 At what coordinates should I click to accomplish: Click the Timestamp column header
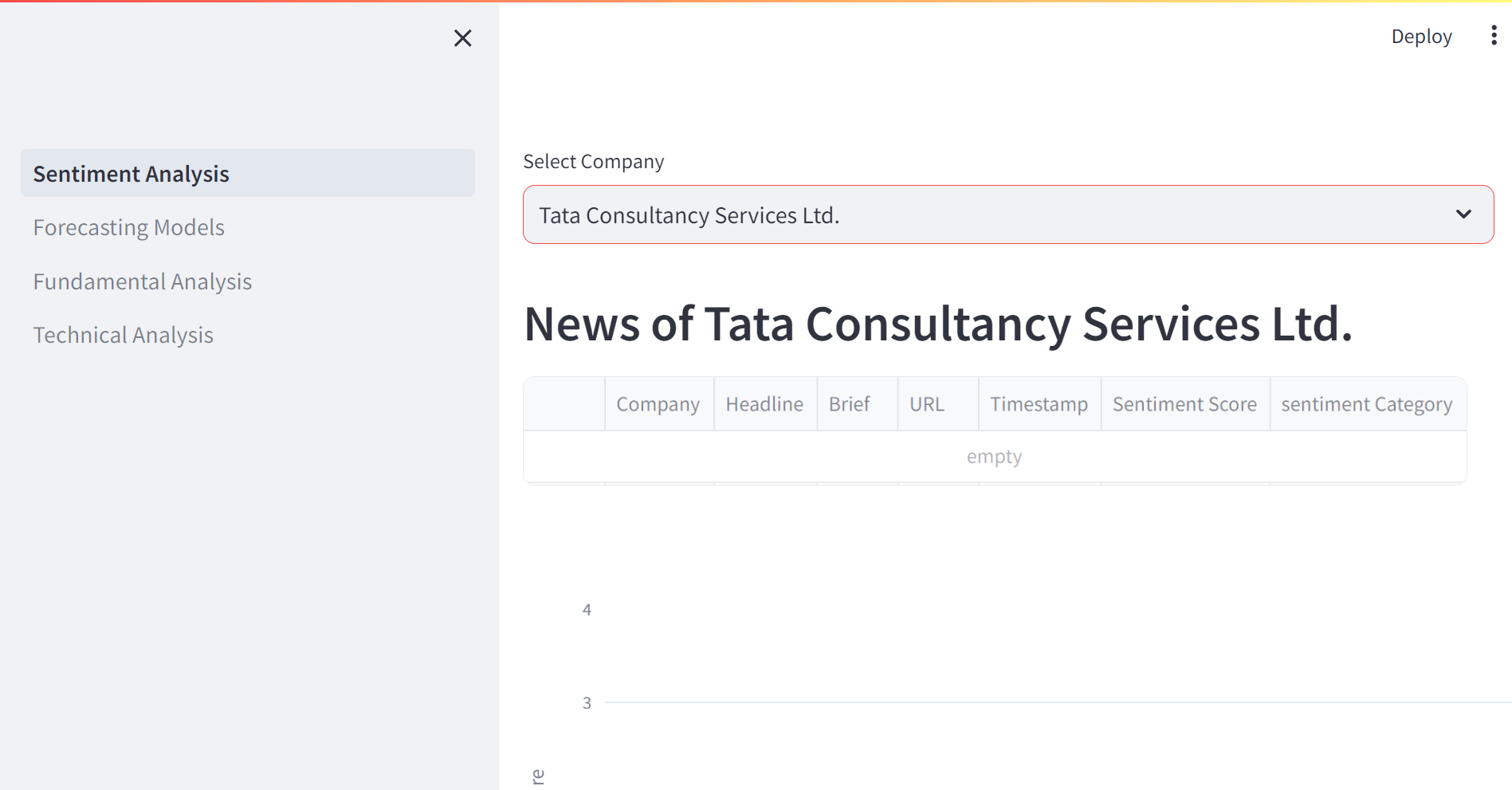pos(1039,404)
